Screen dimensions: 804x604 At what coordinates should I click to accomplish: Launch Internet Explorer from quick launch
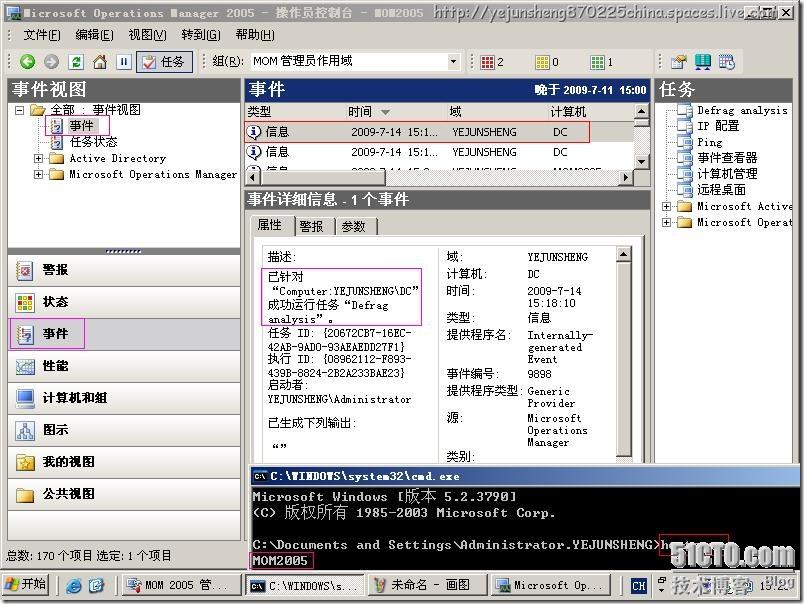74,585
